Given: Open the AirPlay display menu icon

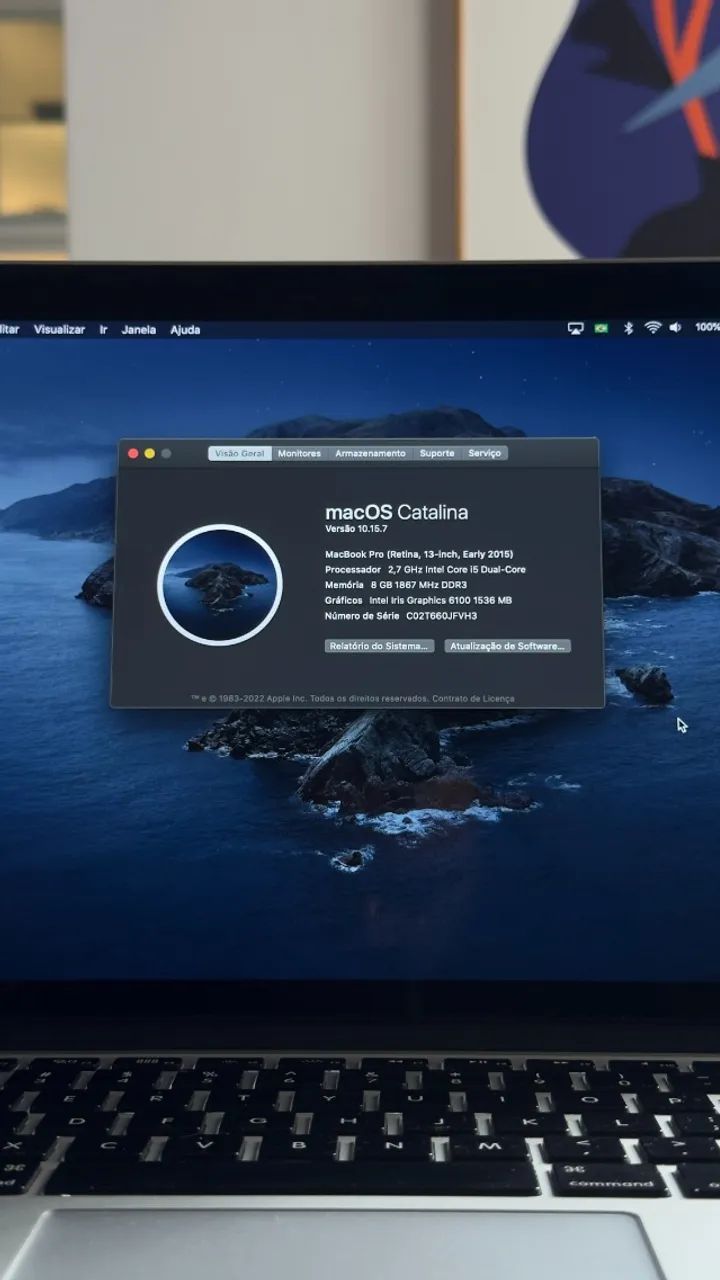Looking at the screenshot, I should click(x=575, y=328).
